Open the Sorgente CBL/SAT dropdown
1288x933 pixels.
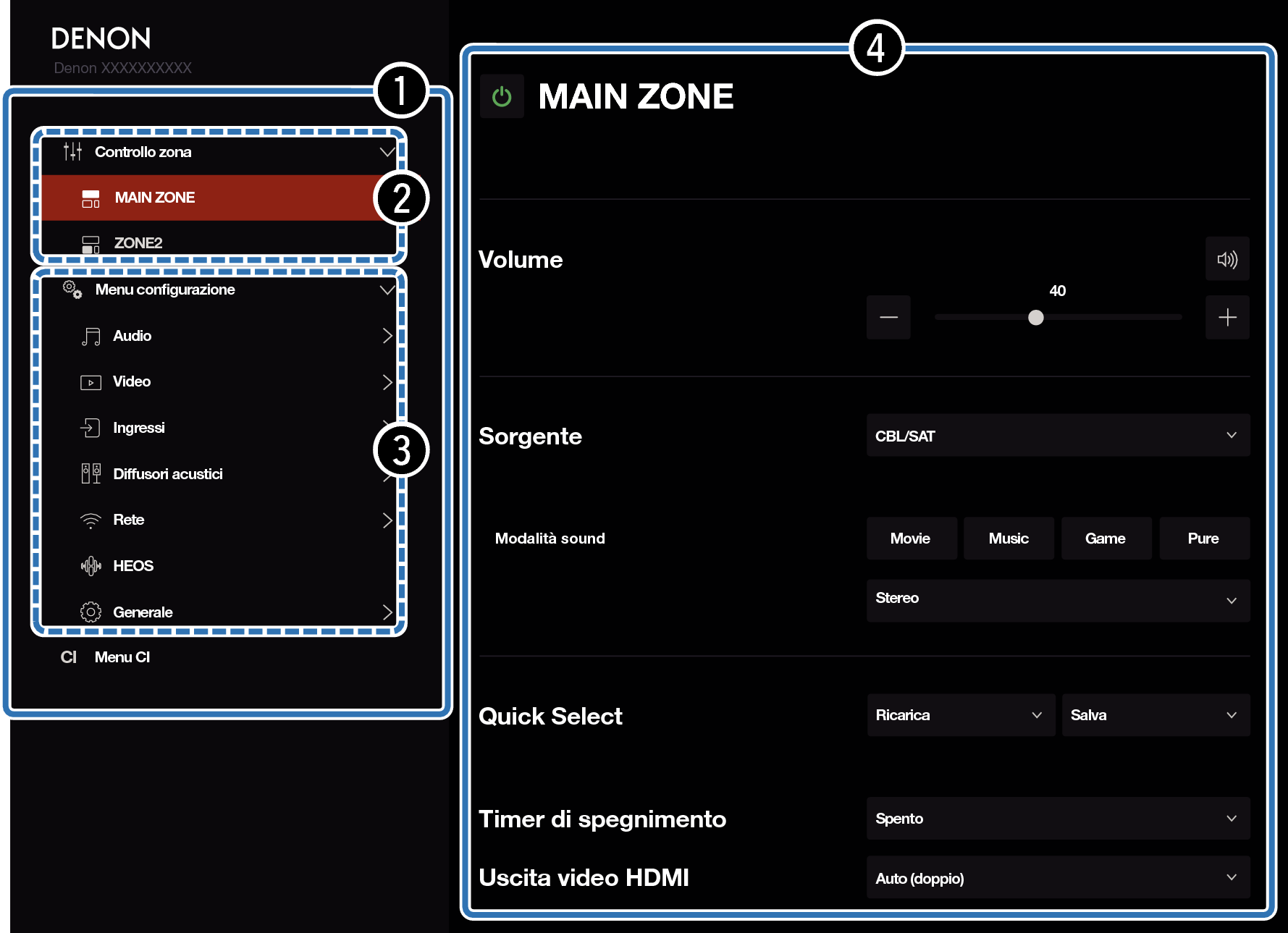coord(1058,436)
